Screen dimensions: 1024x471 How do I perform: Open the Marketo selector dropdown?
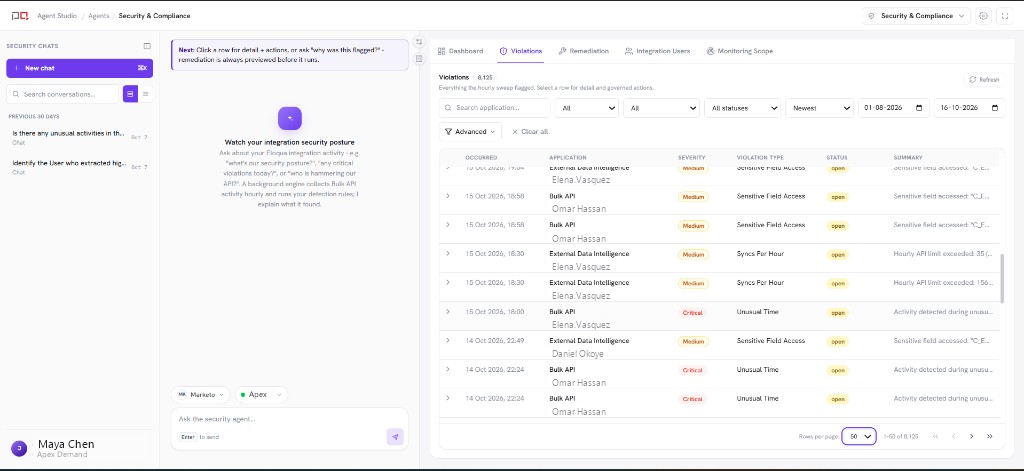[x=201, y=395]
